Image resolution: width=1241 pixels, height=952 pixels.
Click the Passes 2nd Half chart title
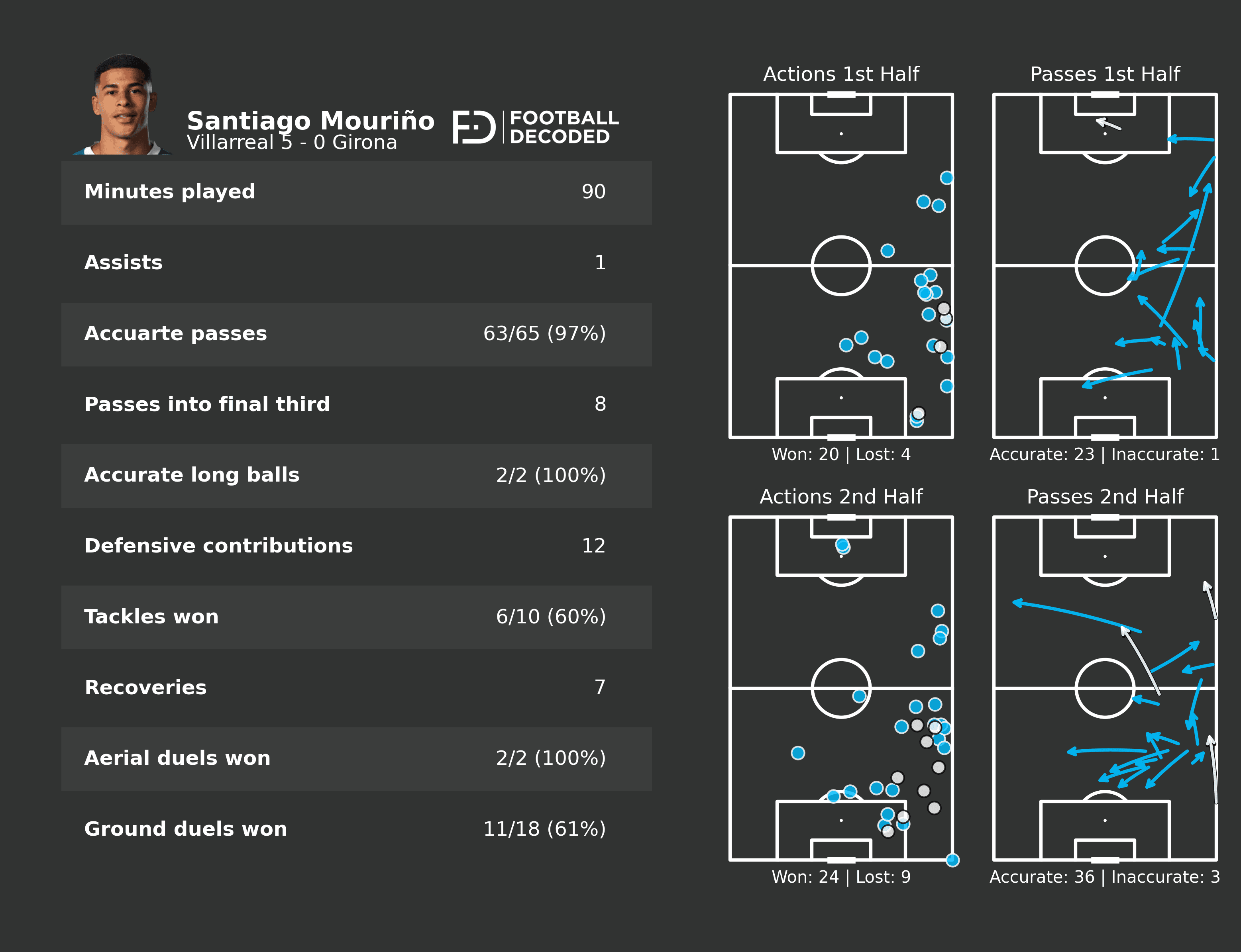tap(1104, 497)
